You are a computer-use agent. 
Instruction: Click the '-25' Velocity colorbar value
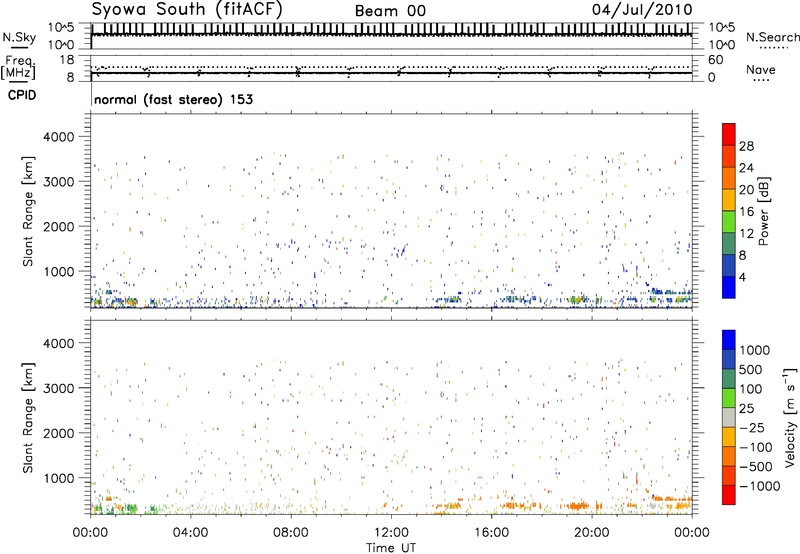pyautogui.click(x=754, y=427)
